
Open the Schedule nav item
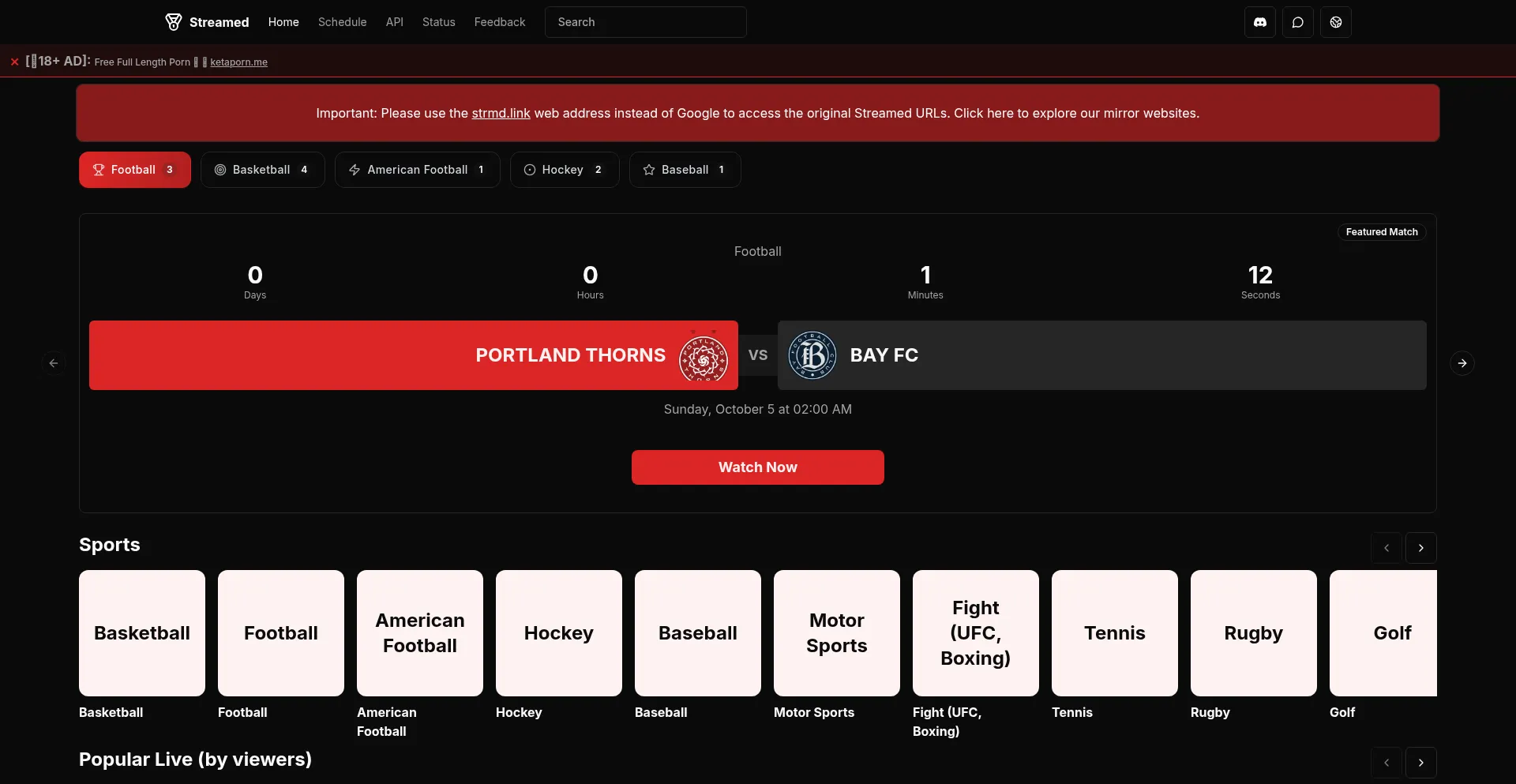tap(342, 22)
